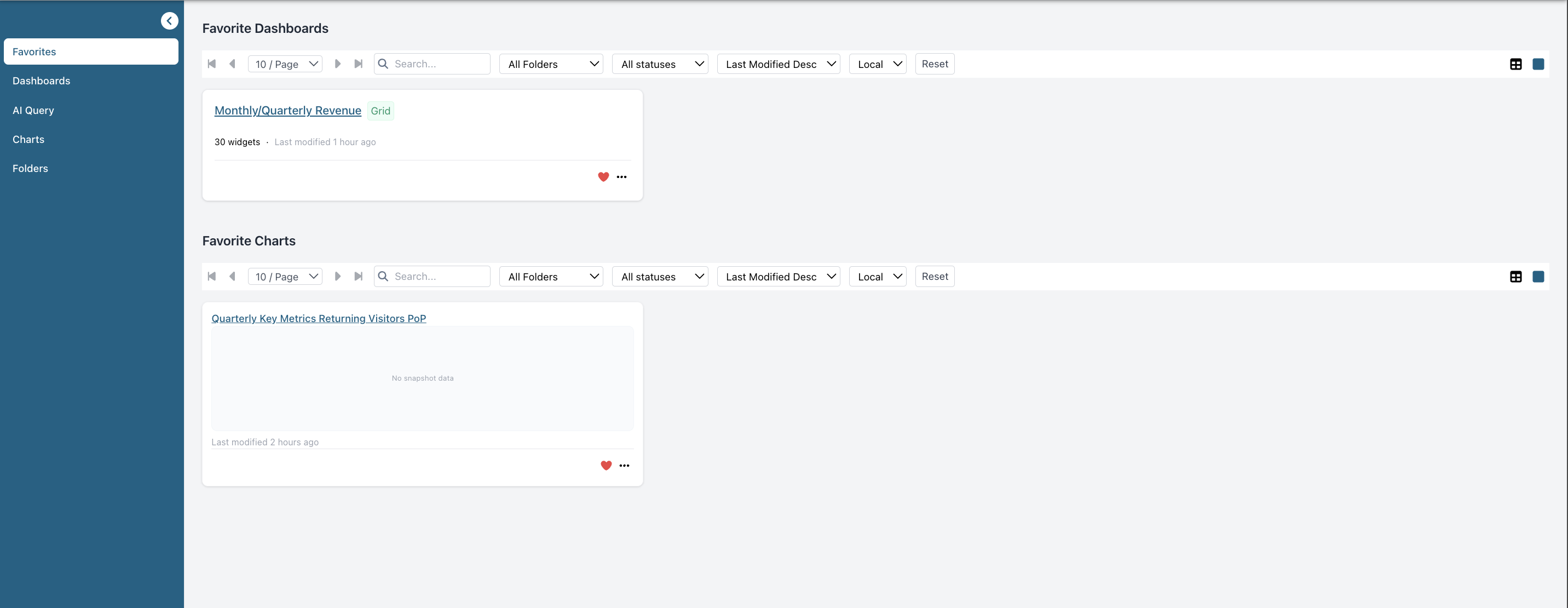The width and height of the screenshot is (1568, 608).
Task: Click the '30 widgets' text
Action: [238, 142]
